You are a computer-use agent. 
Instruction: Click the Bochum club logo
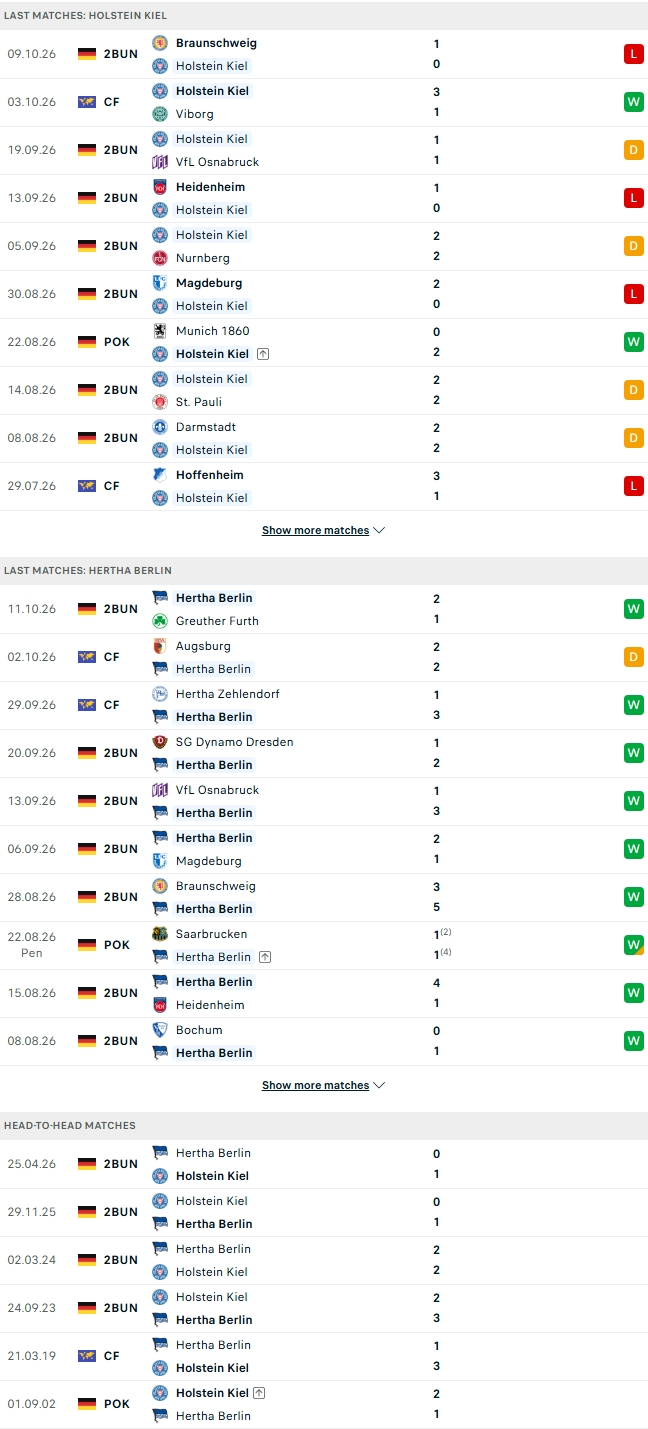(160, 1030)
